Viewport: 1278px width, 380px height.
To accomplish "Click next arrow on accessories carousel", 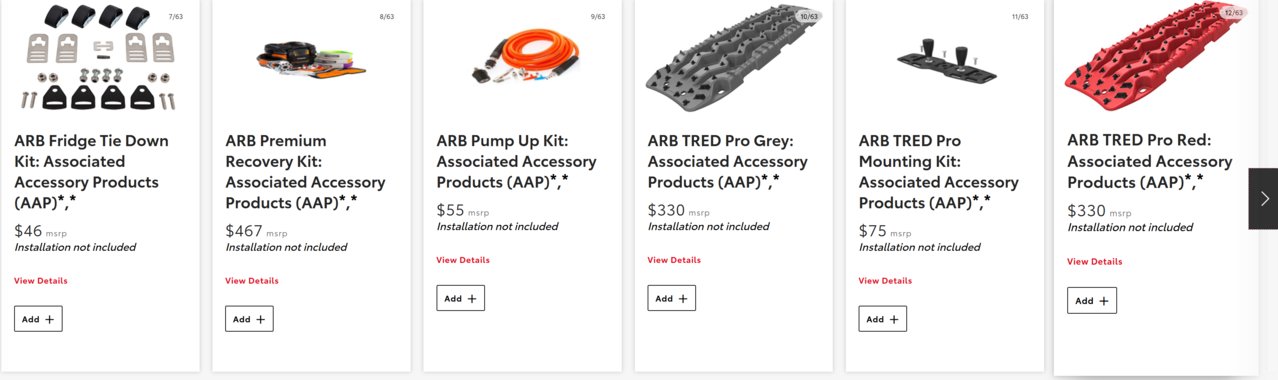I will coord(1263,199).
